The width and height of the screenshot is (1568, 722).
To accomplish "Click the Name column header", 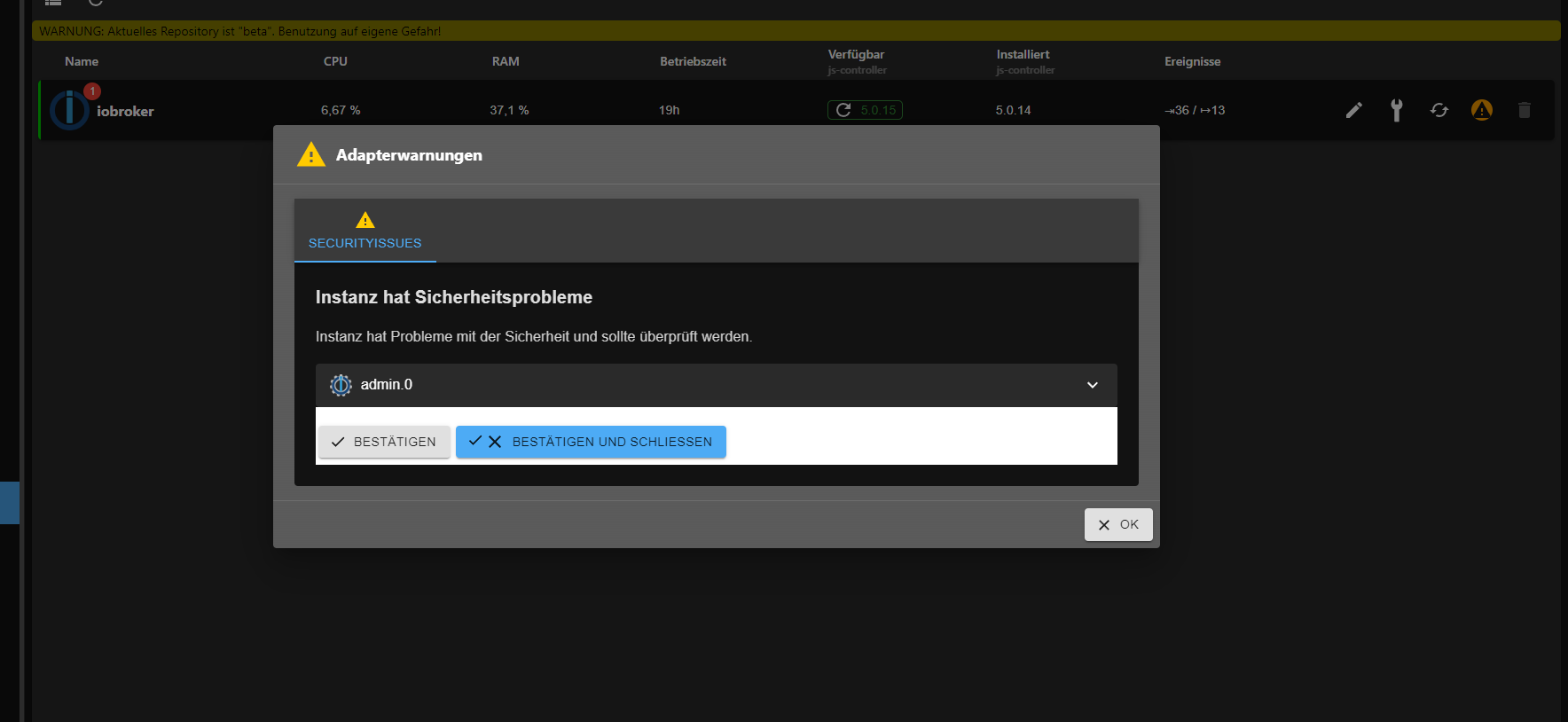I will click(x=82, y=61).
